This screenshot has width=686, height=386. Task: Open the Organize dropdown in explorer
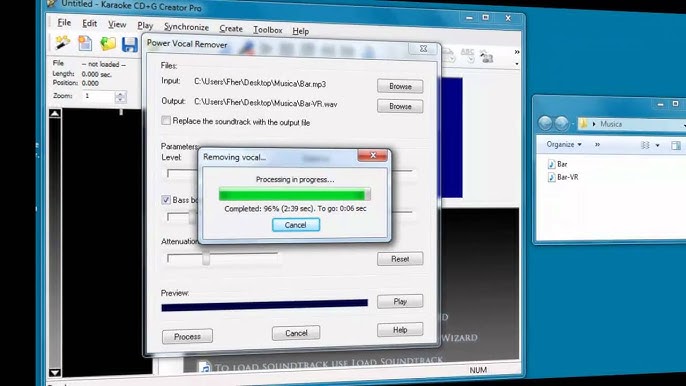click(x=564, y=144)
